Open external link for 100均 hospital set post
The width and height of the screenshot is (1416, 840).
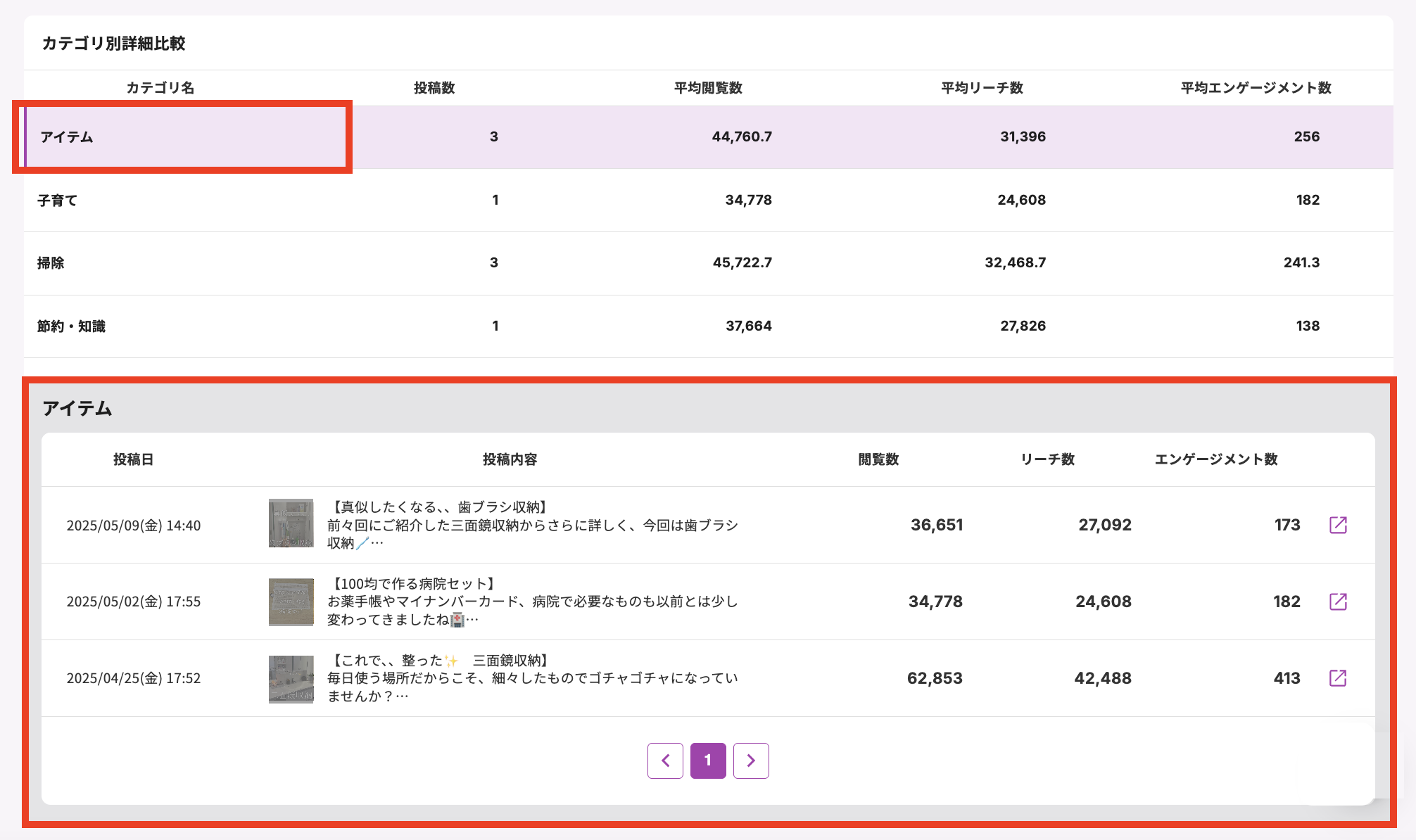[1337, 602]
